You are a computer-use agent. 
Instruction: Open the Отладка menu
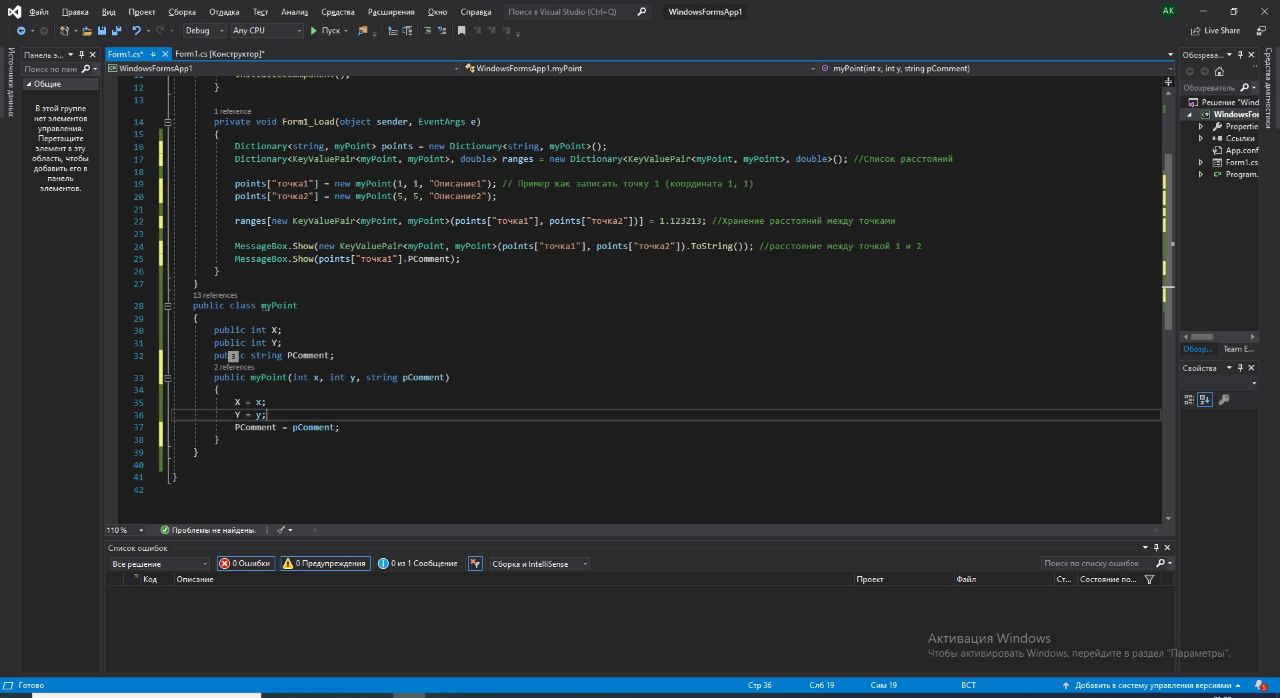click(224, 12)
